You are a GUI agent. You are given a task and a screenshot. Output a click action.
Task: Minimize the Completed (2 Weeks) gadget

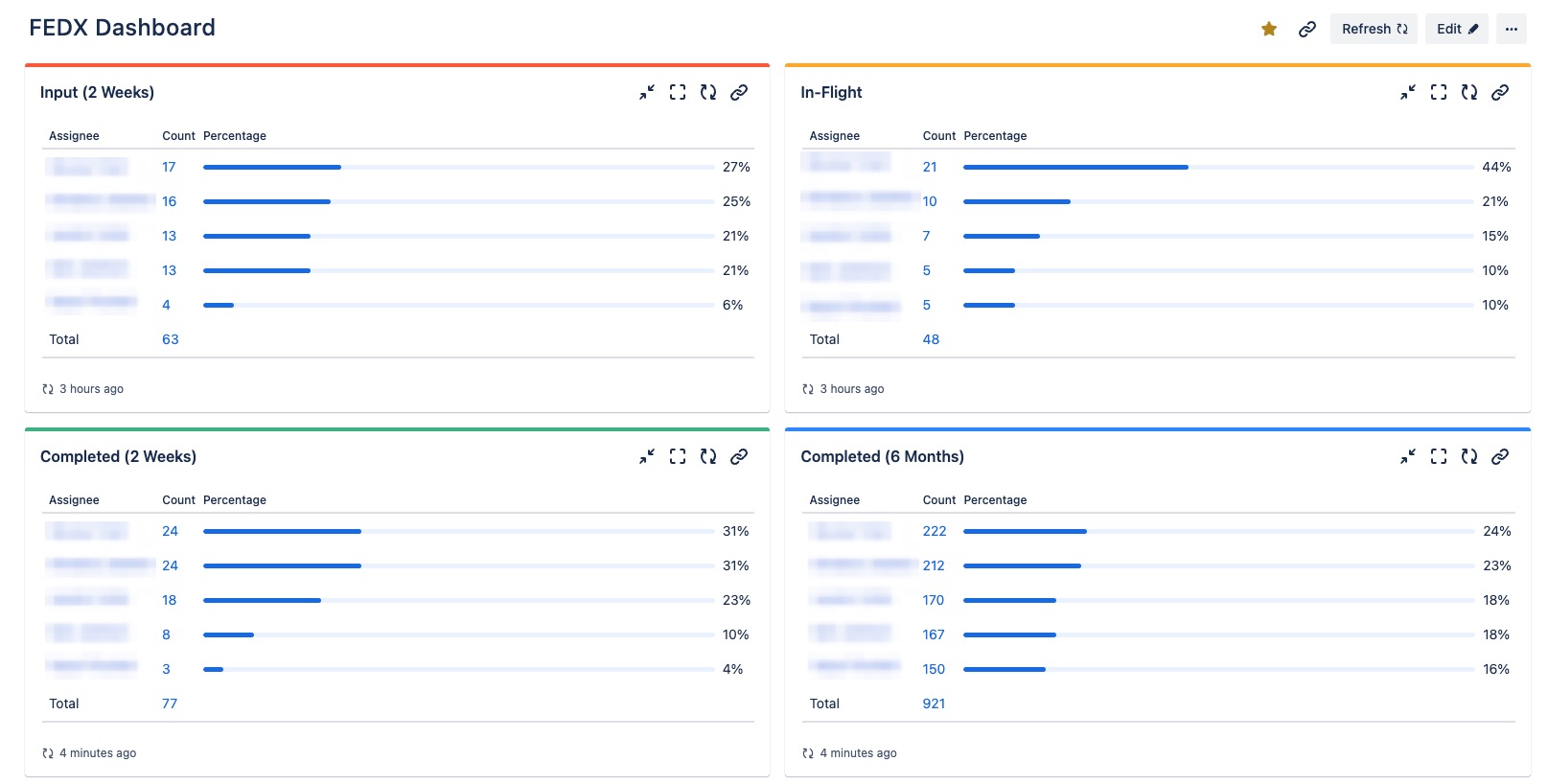click(x=647, y=456)
